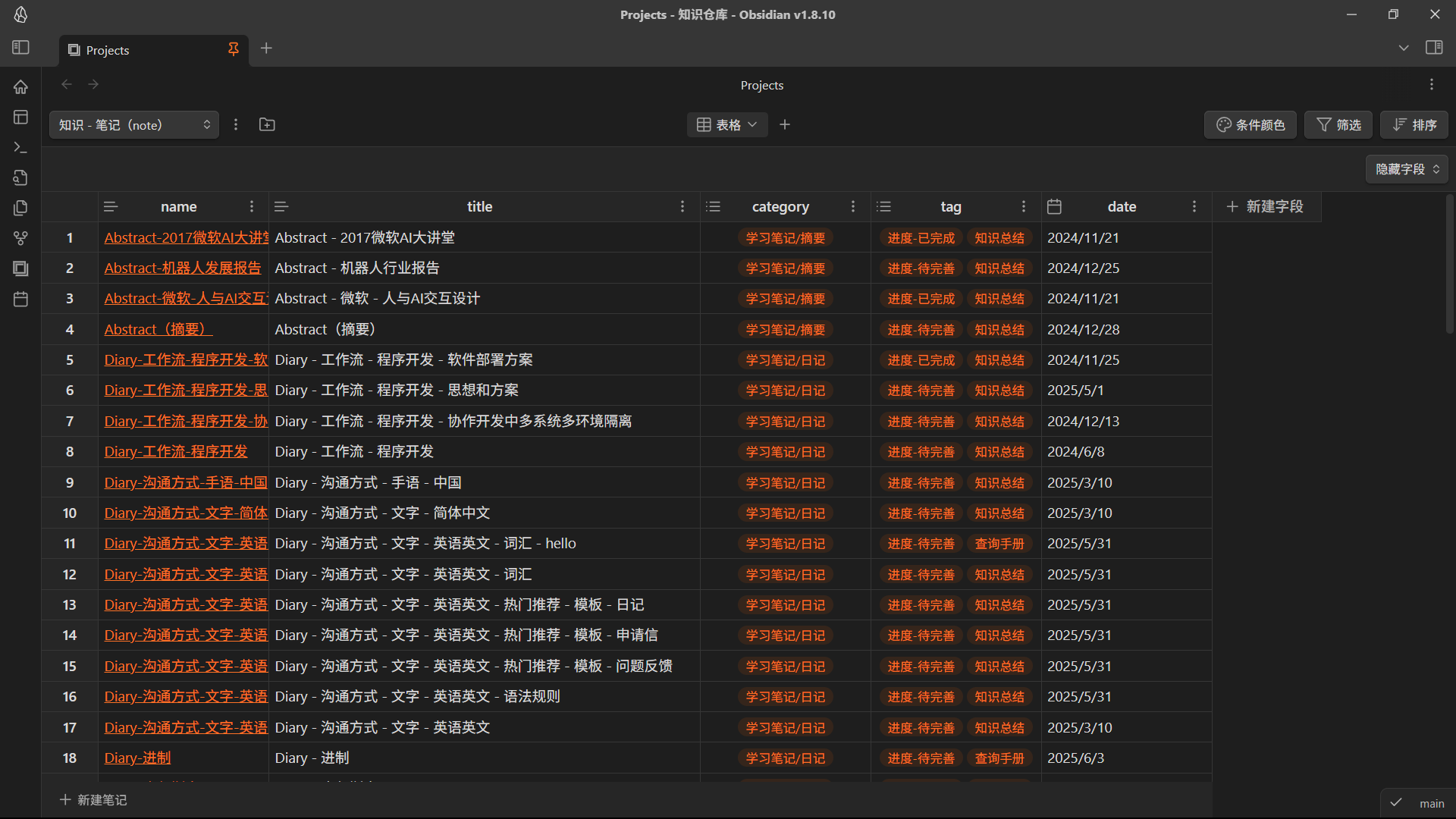Click the calendar icon in left ribbon
Screen dimensions: 1456x819
tap(20, 299)
